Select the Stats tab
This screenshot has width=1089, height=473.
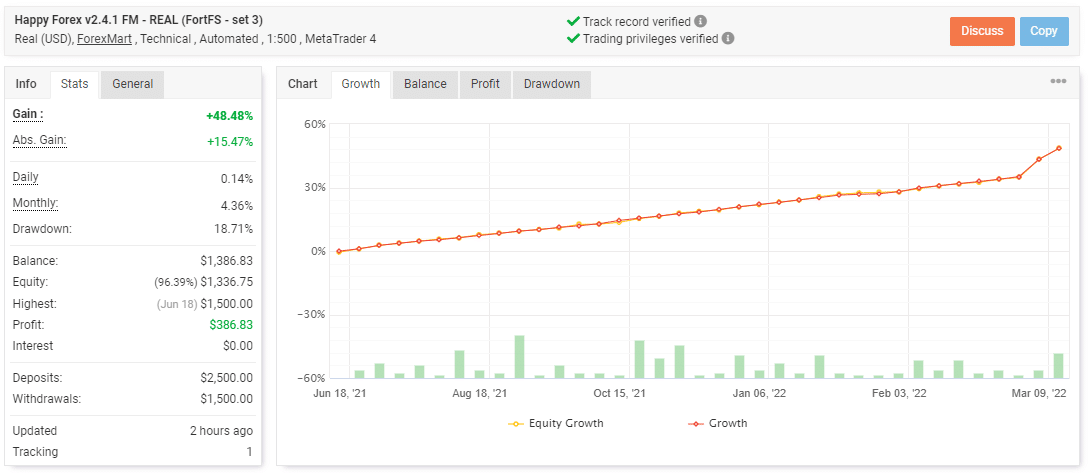[x=75, y=84]
